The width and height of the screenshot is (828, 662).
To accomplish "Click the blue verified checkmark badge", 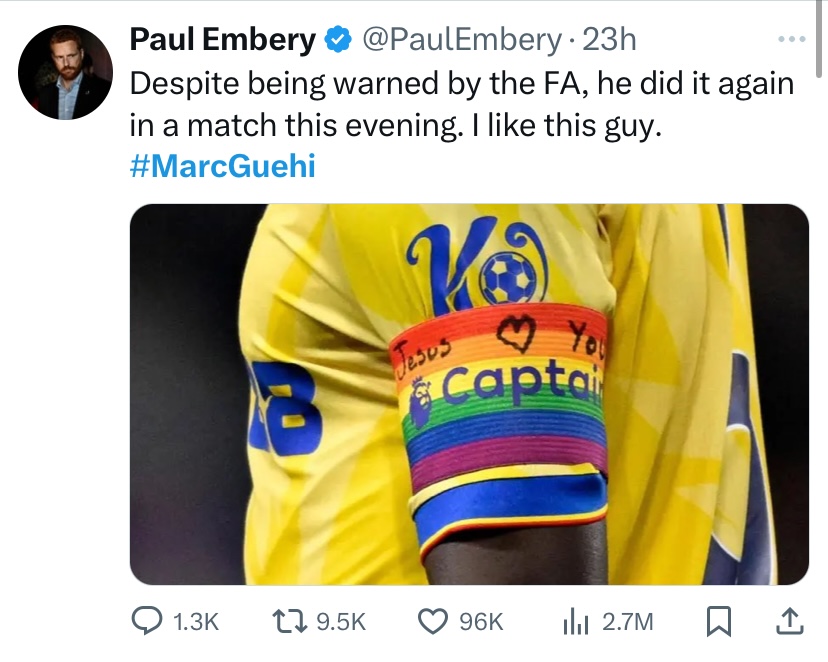I will (338, 40).
